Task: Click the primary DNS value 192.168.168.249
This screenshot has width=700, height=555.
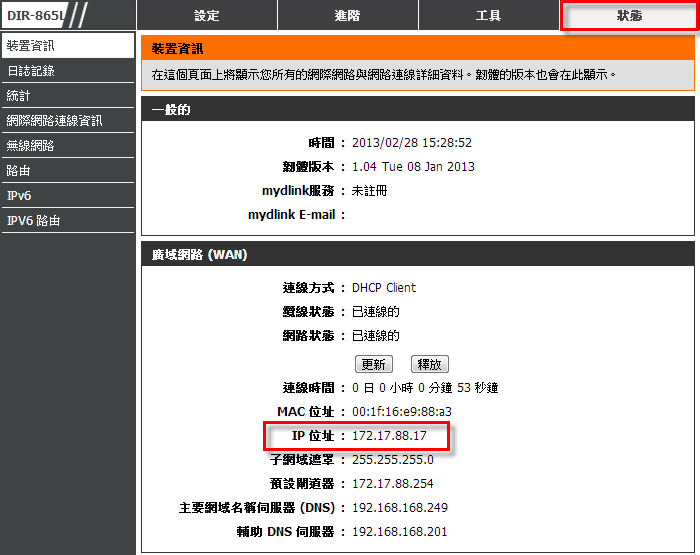Action: [399, 508]
